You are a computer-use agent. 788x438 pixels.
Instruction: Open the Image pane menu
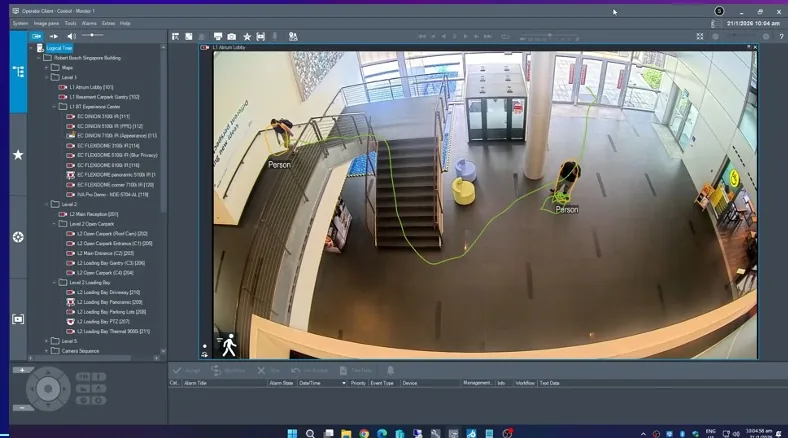point(46,23)
